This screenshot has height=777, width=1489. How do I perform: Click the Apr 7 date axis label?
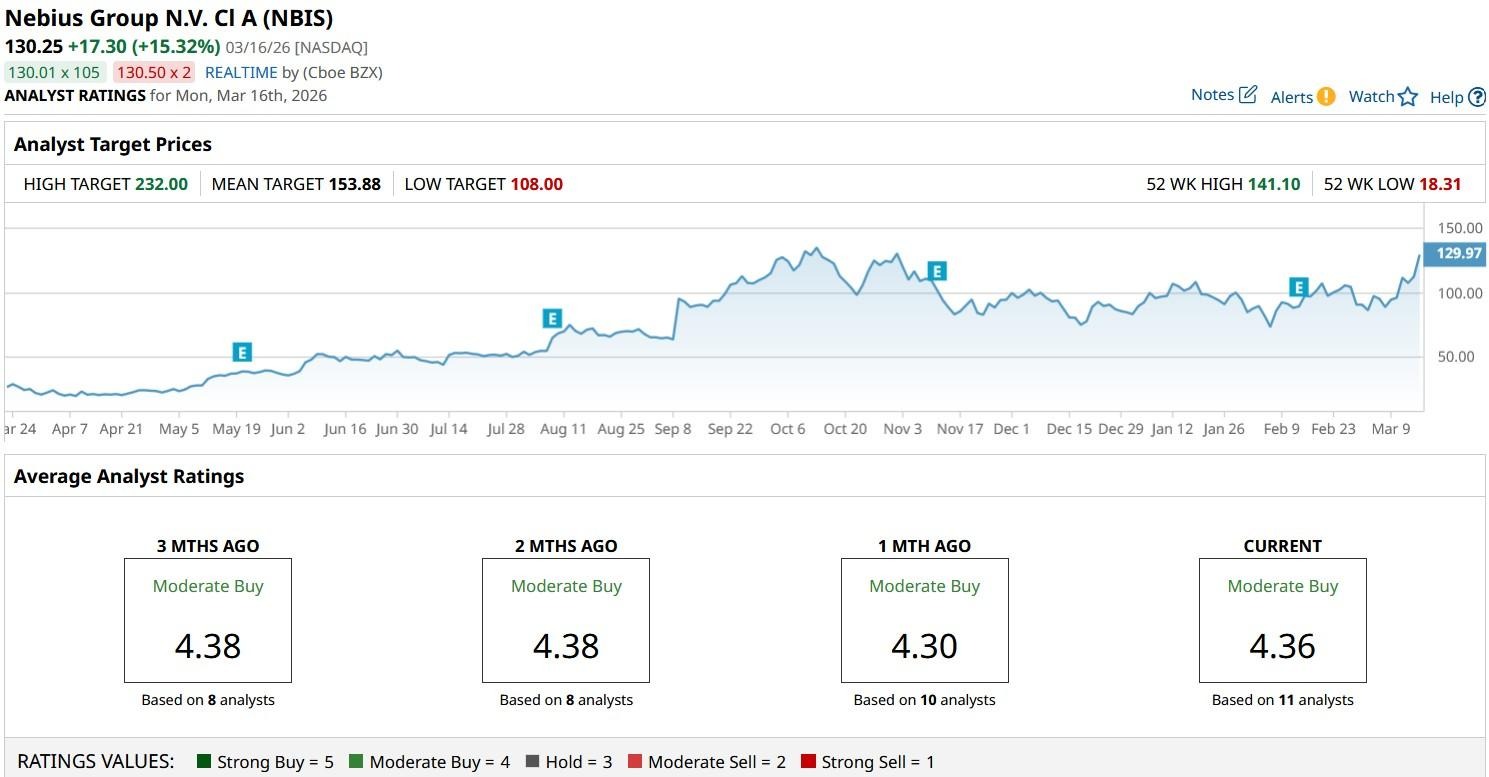pyautogui.click(x=70, y=429)
